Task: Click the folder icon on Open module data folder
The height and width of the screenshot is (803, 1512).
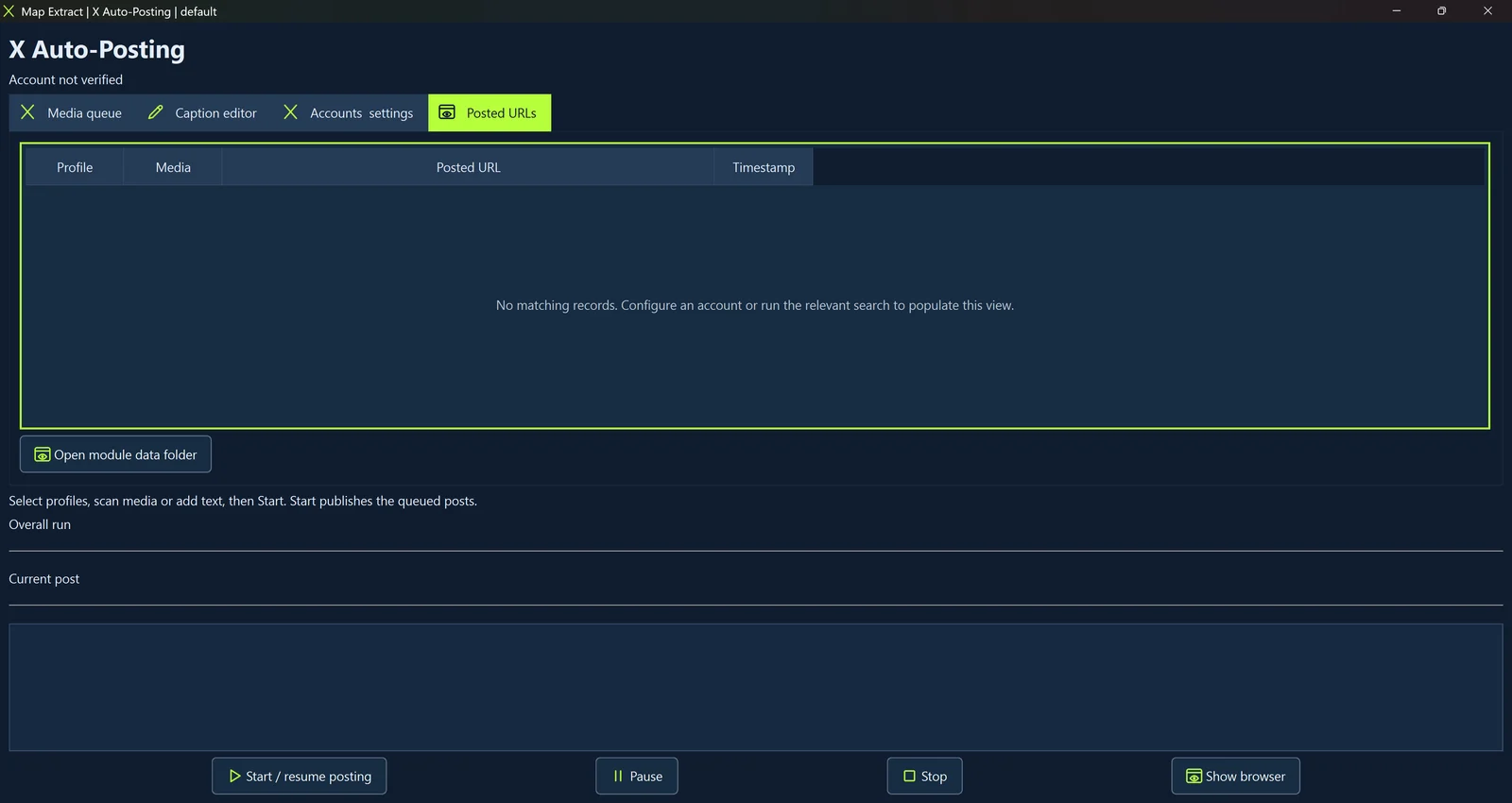Action: click(43, 454)
